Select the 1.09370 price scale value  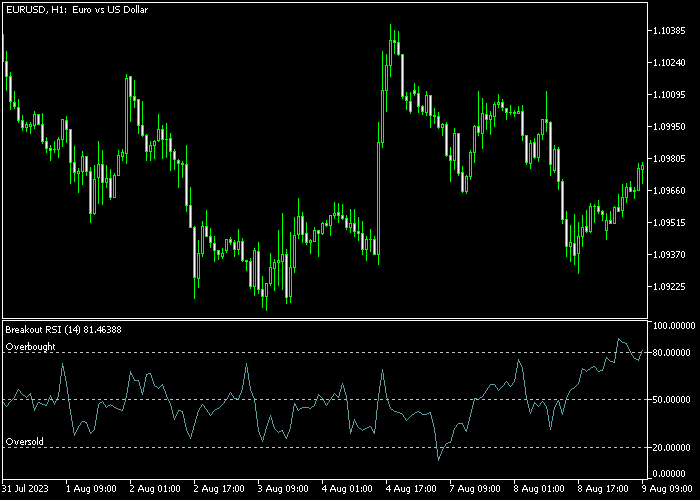pyautogui.click(x=669, y=254)
